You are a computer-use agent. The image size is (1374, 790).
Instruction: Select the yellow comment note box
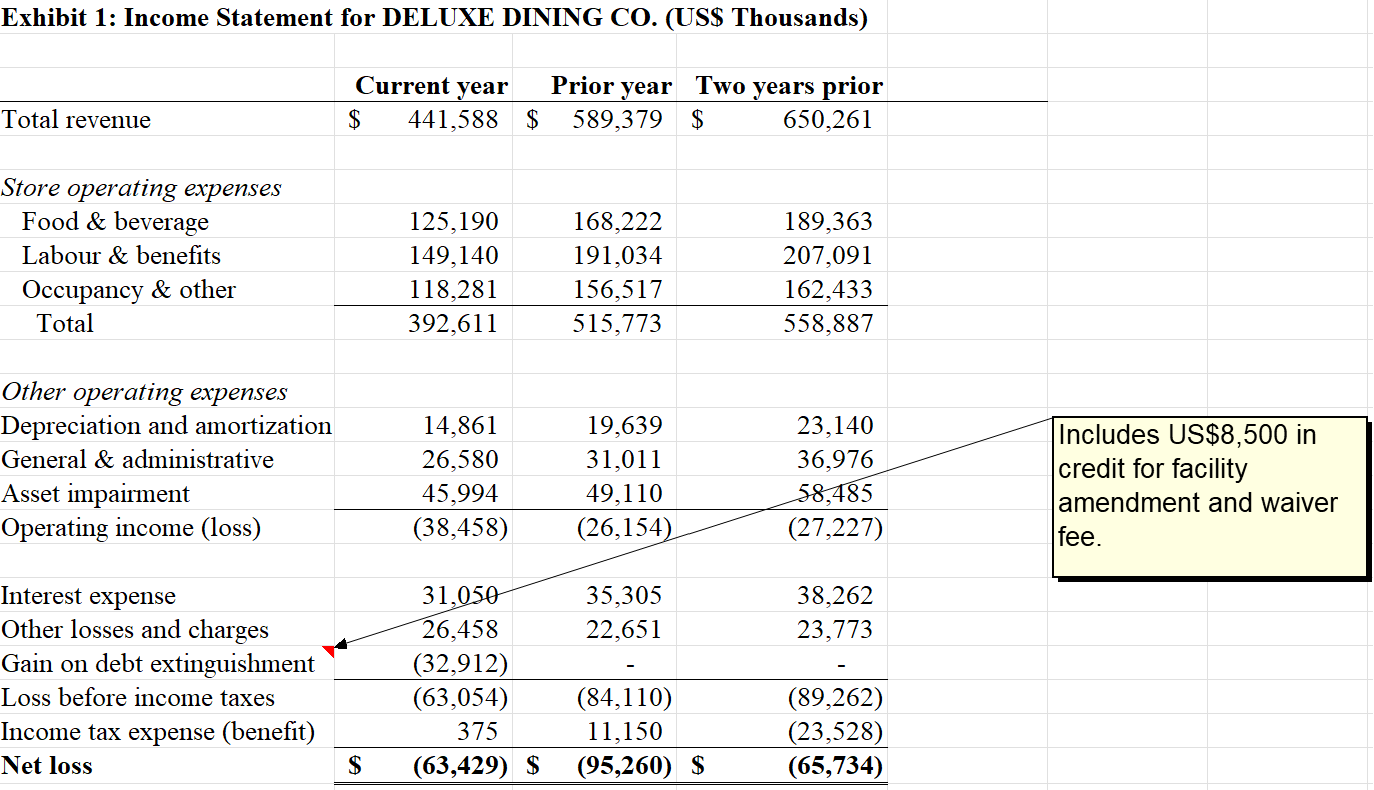point(1209,495)
